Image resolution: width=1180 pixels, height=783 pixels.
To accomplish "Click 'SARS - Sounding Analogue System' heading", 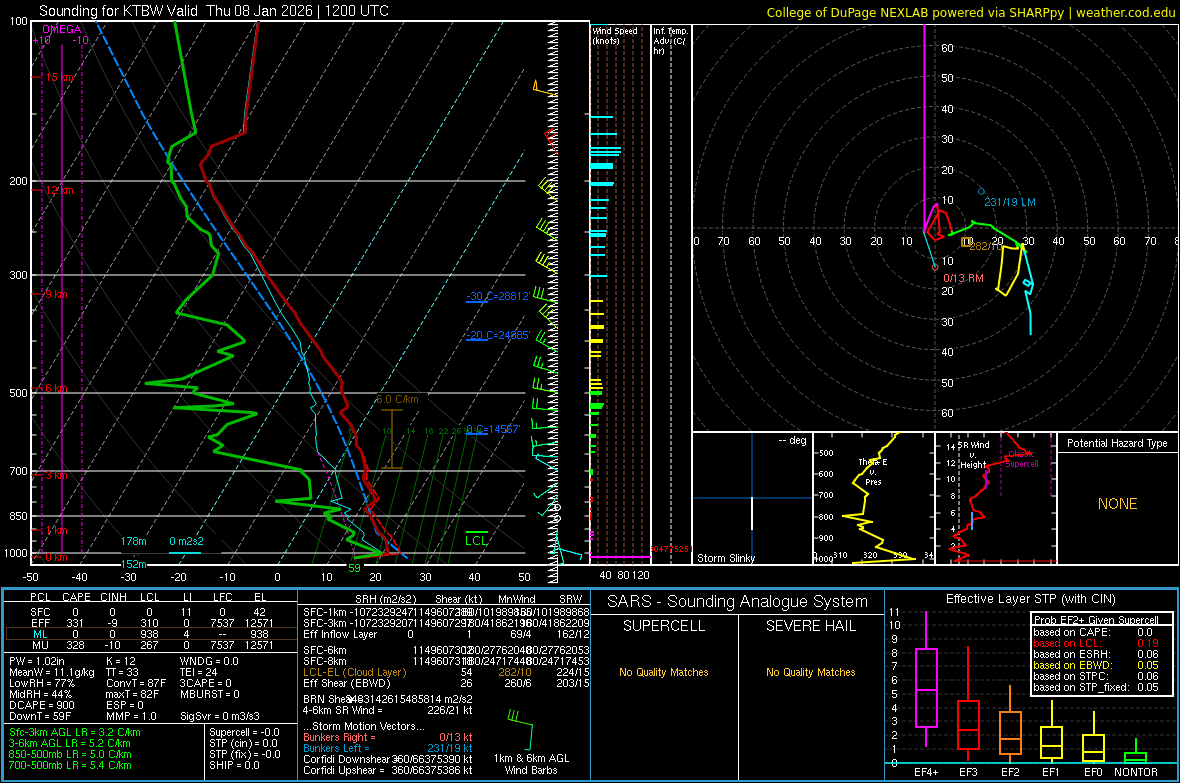I will click(x=737, y=602).
